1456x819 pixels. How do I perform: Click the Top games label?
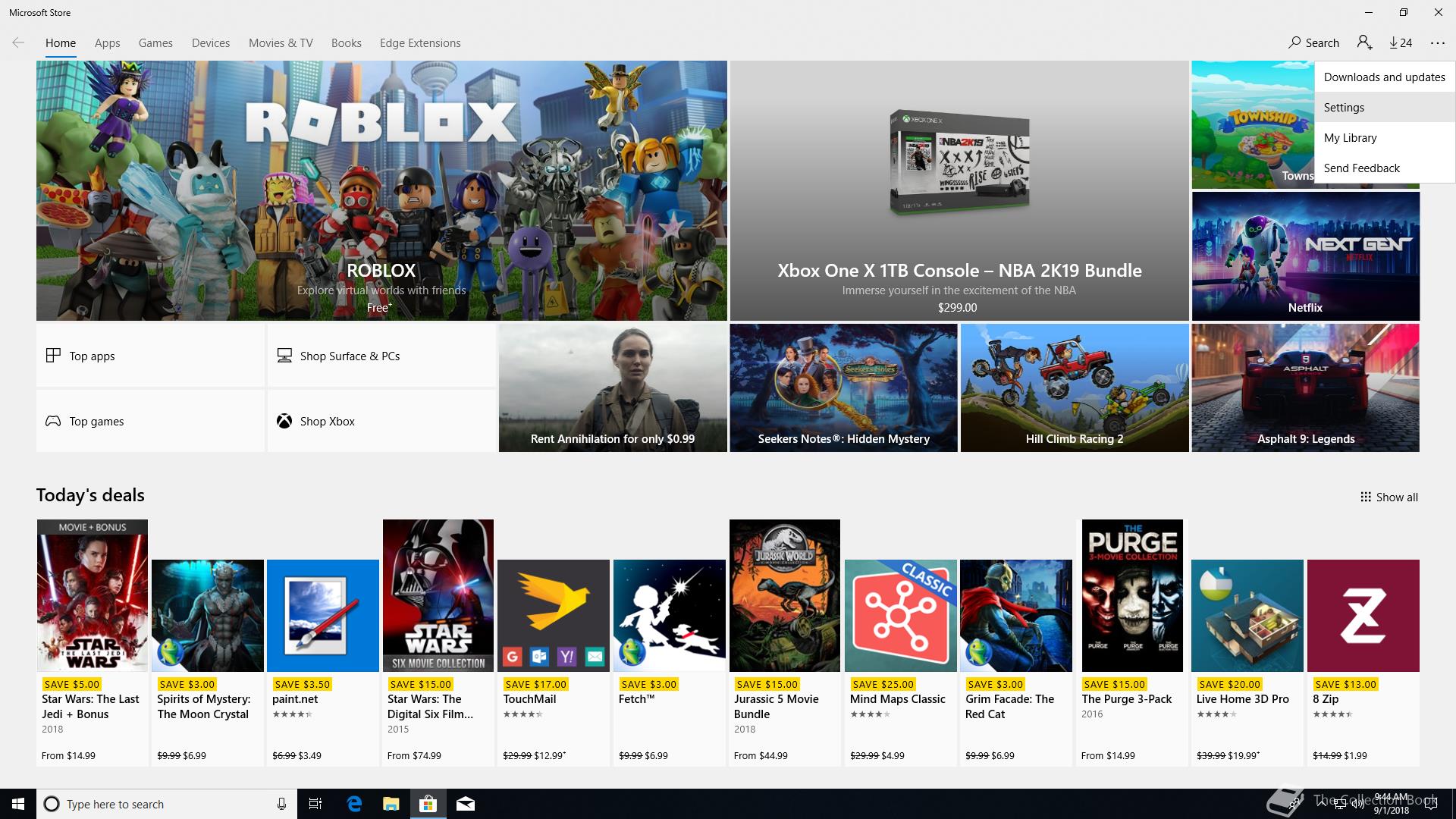tap(96, 422)
